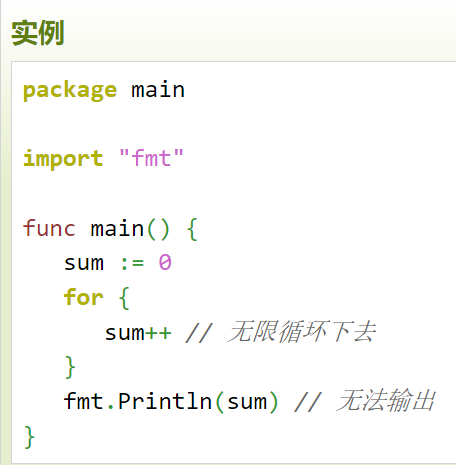Click the 实例 heading

(38, 33)
